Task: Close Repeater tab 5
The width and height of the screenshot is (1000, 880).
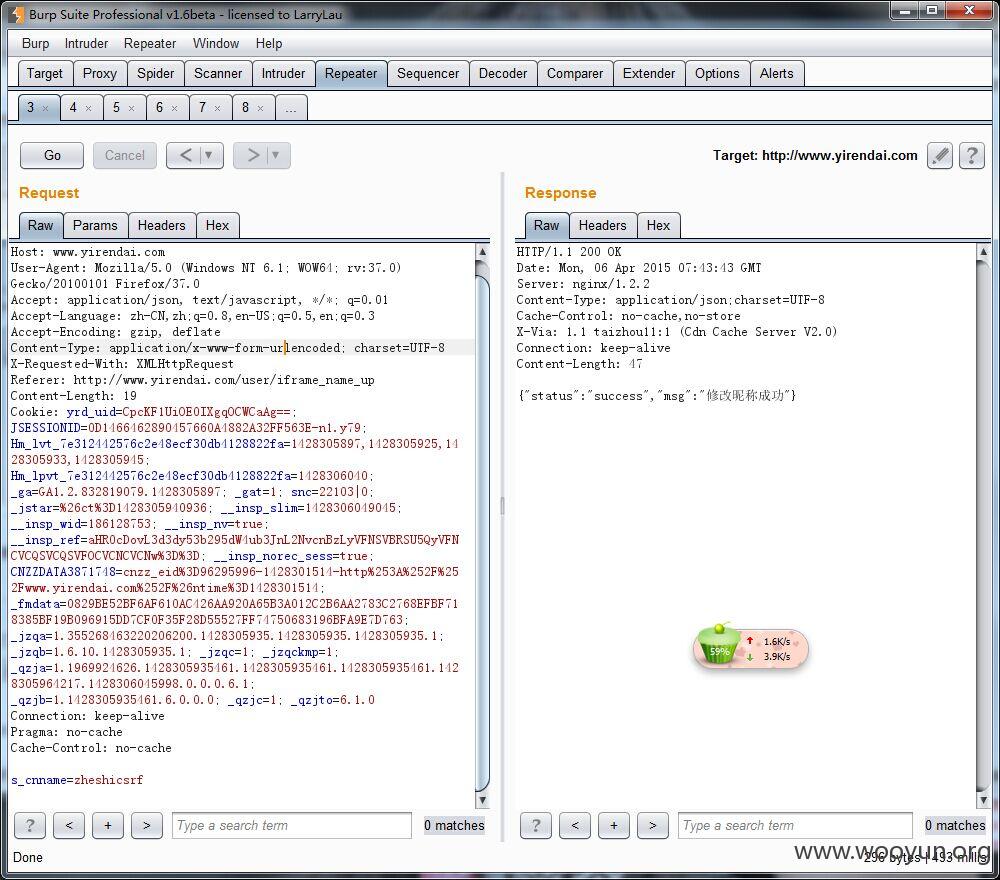Action: coord(131,108)
